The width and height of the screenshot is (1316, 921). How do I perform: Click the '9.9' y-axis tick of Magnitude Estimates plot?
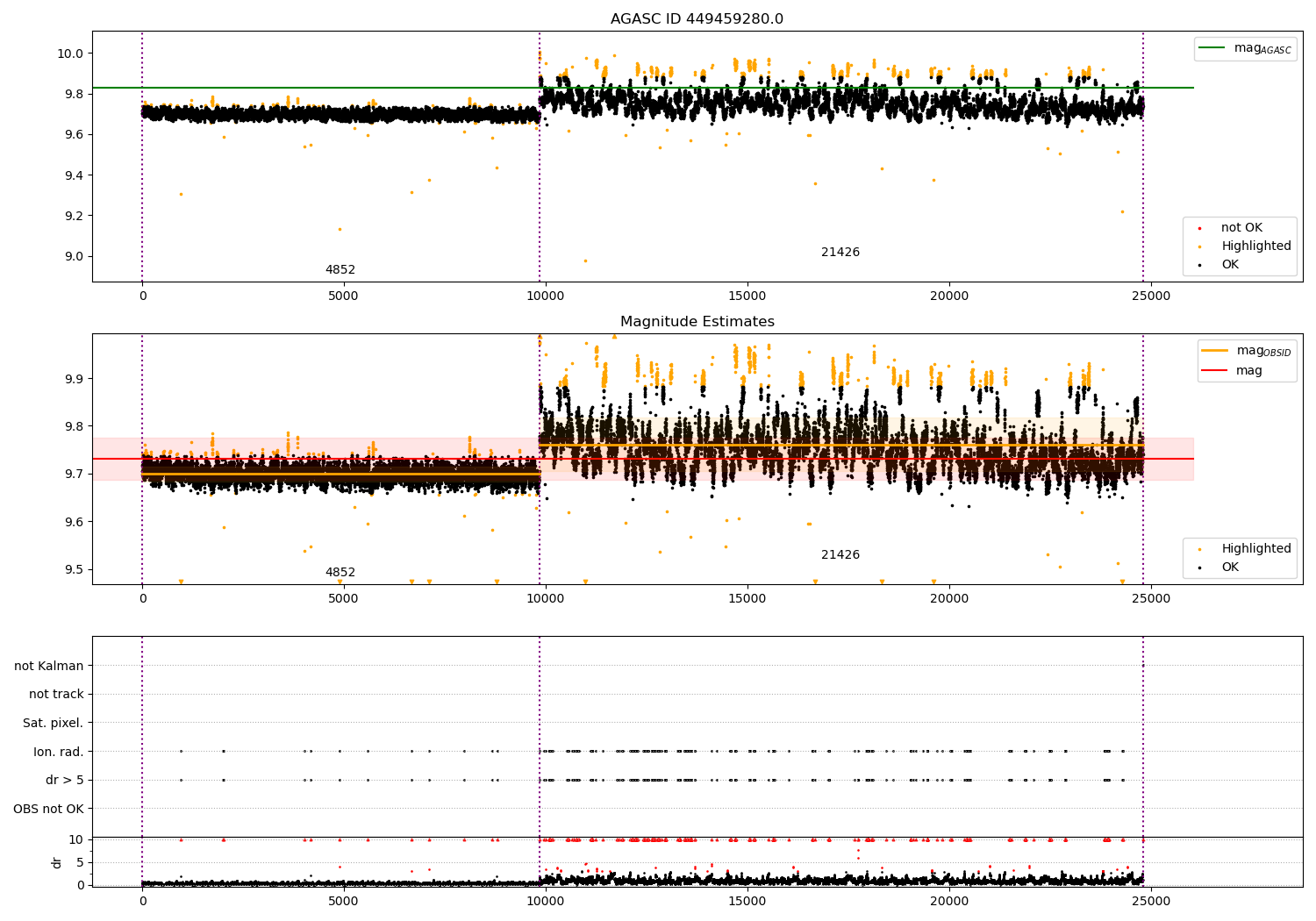(x=74, y=379)
